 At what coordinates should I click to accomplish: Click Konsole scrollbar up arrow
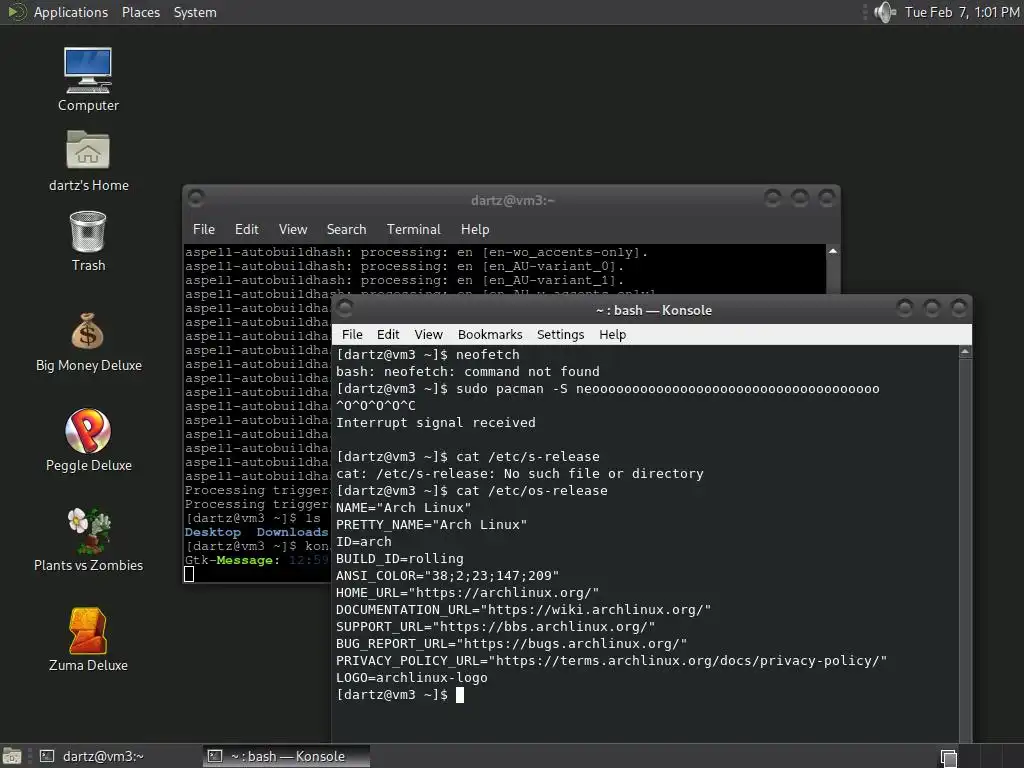coord(965,352)
